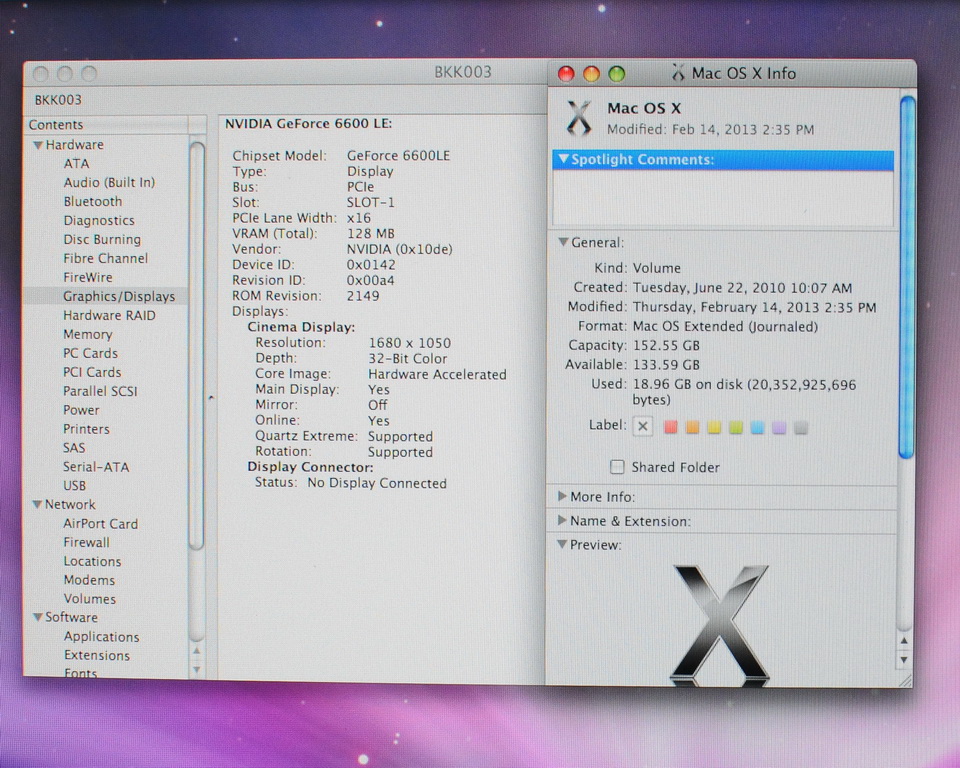Click the Mac OS X volume icon in Info header
This screenshot has width=960, height=768.
click(x=579, y=118)
